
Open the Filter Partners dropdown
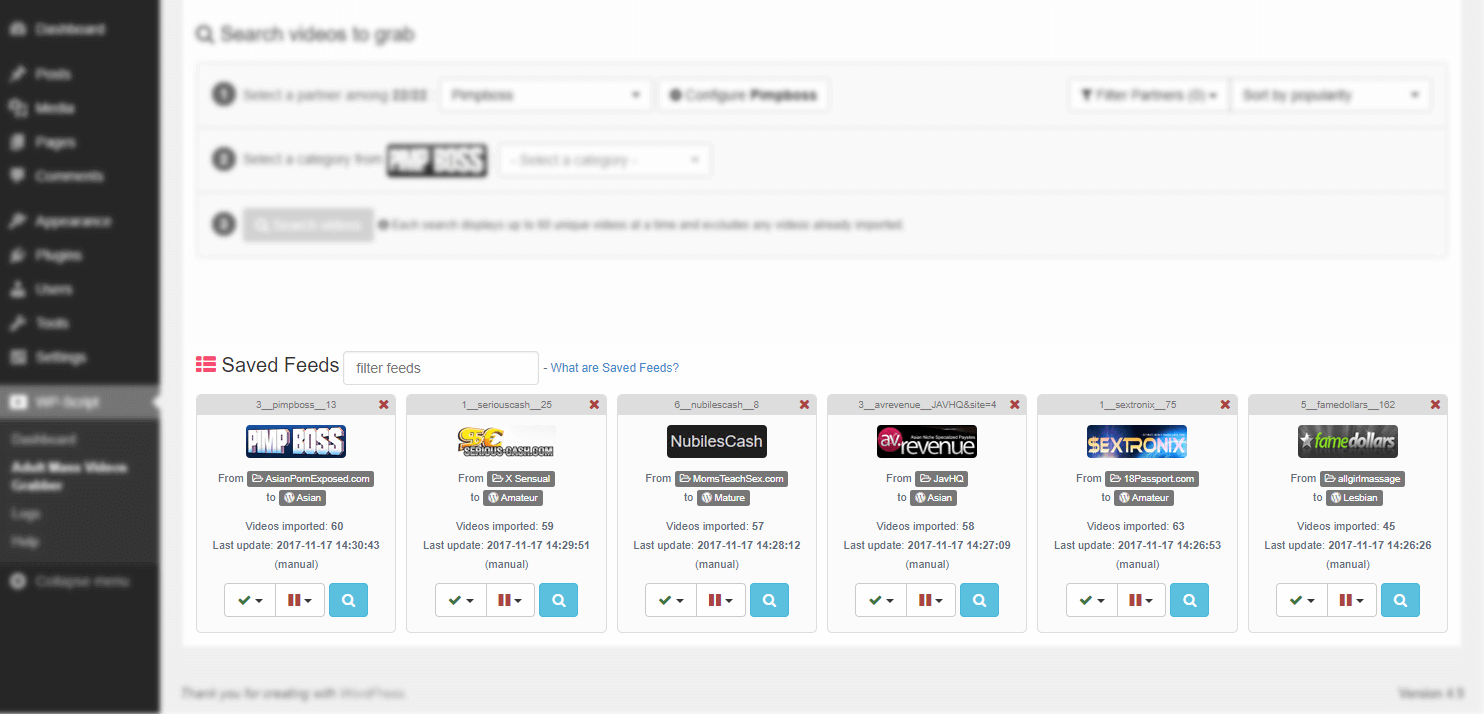[1149, 95]
